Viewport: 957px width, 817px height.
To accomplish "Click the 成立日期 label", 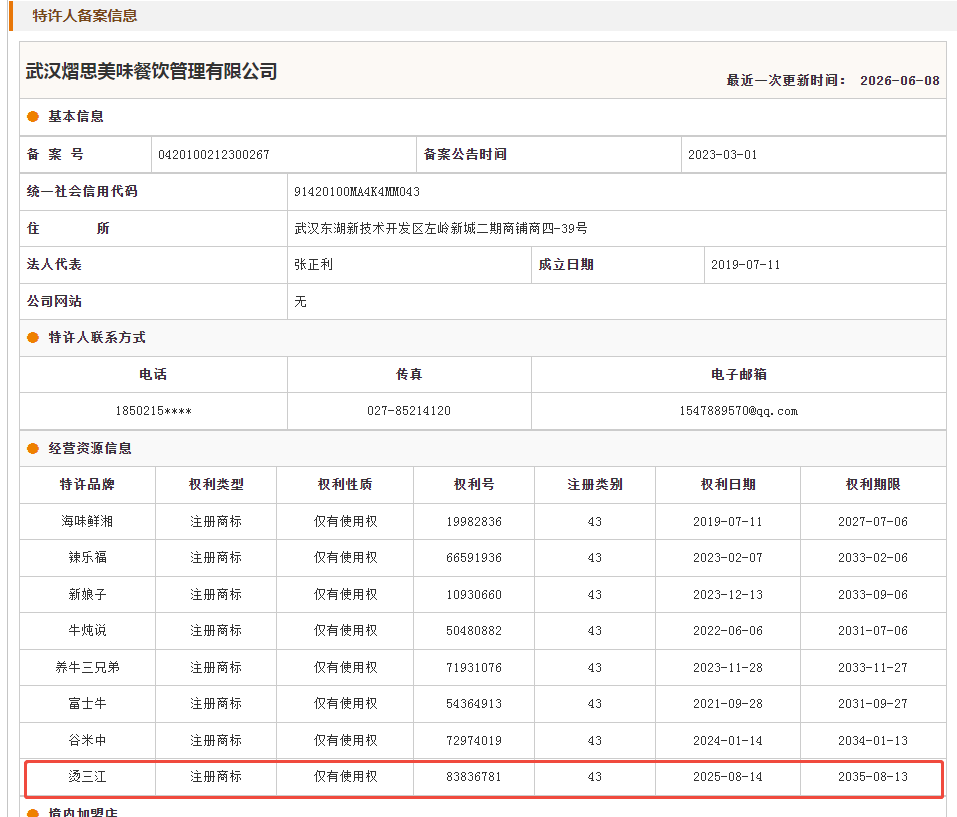I will click(x=566, y=265).
